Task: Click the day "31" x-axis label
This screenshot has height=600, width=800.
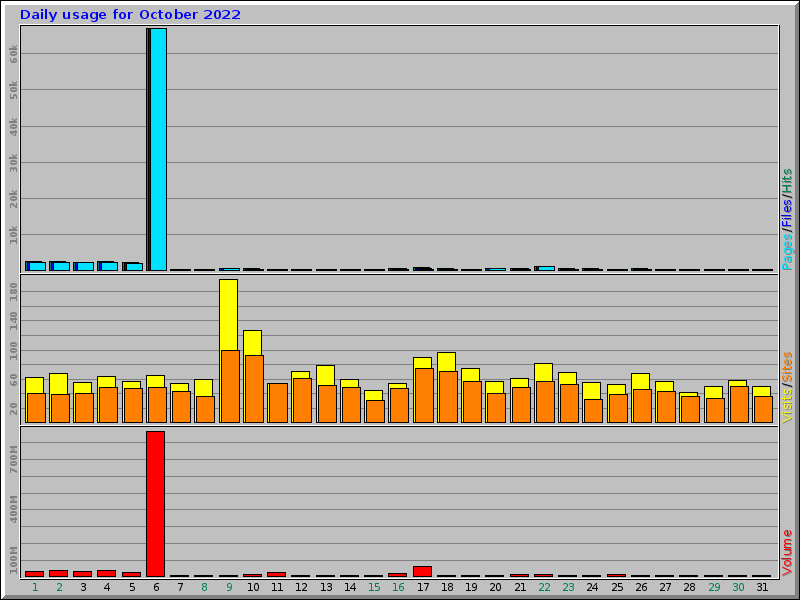Action: (762, 587)
